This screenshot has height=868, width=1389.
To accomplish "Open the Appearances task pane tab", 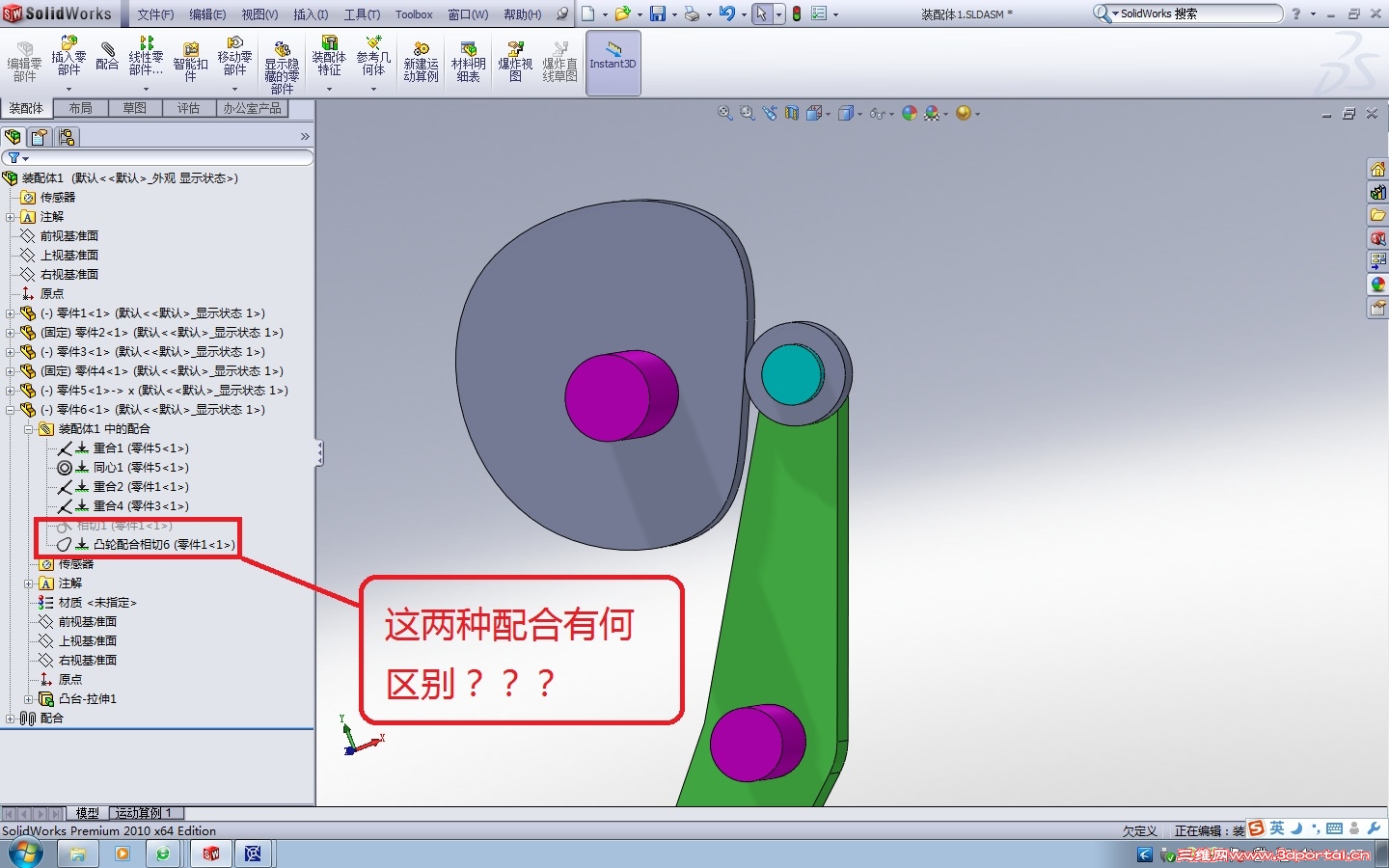I will click(x=1378, y=285).
